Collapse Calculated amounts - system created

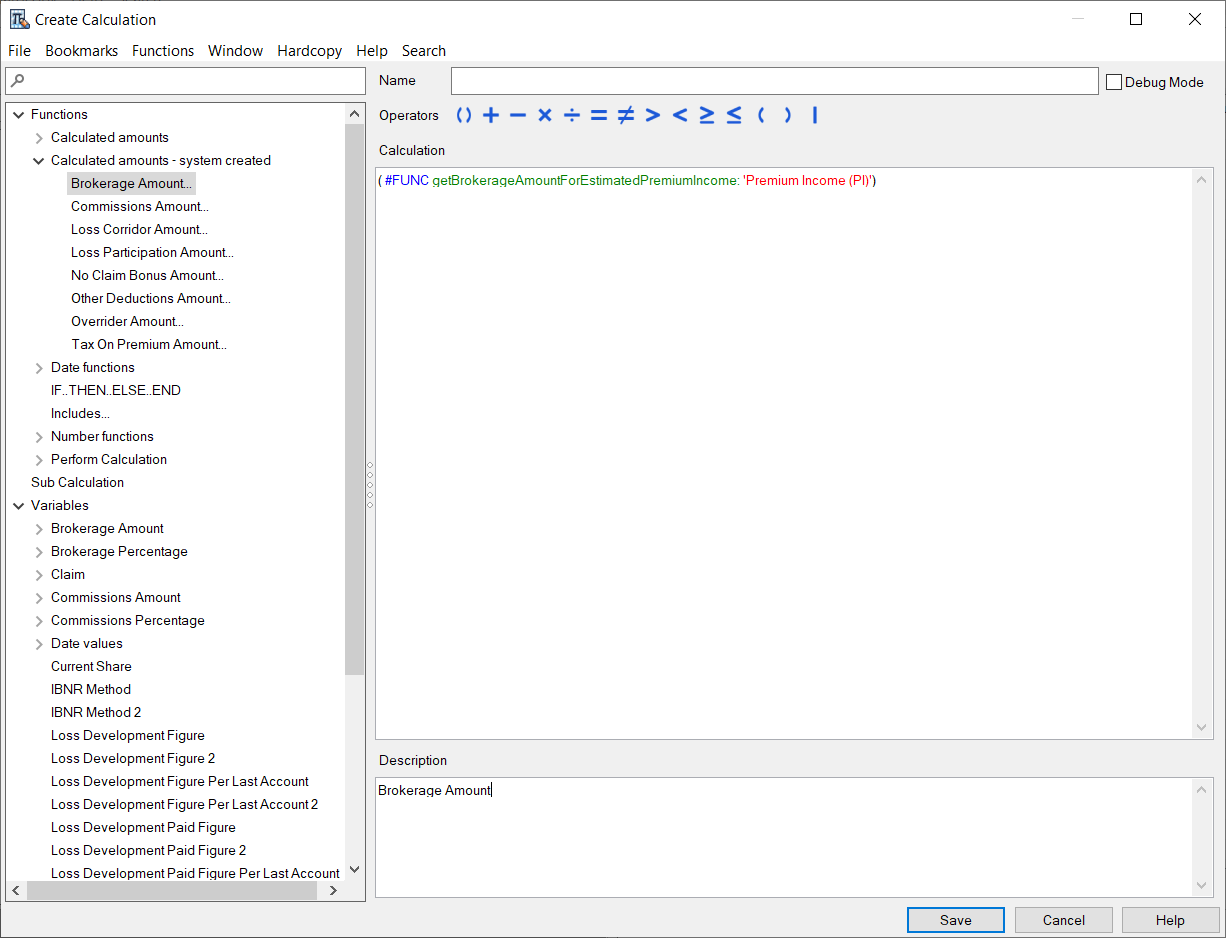pyautogui.click(x=39, y=161)
